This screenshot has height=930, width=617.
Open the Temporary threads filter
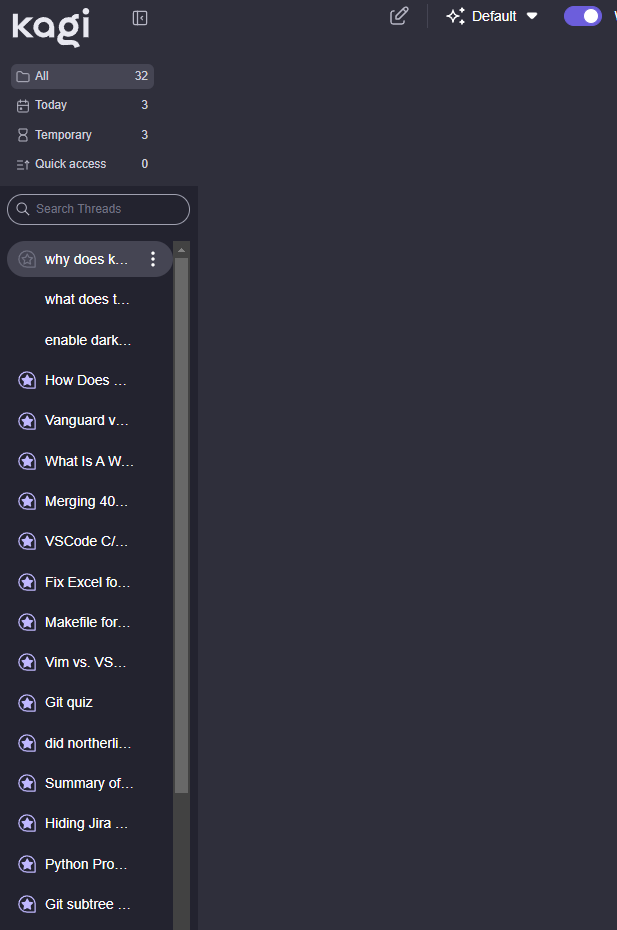click(x=82, y=135)
